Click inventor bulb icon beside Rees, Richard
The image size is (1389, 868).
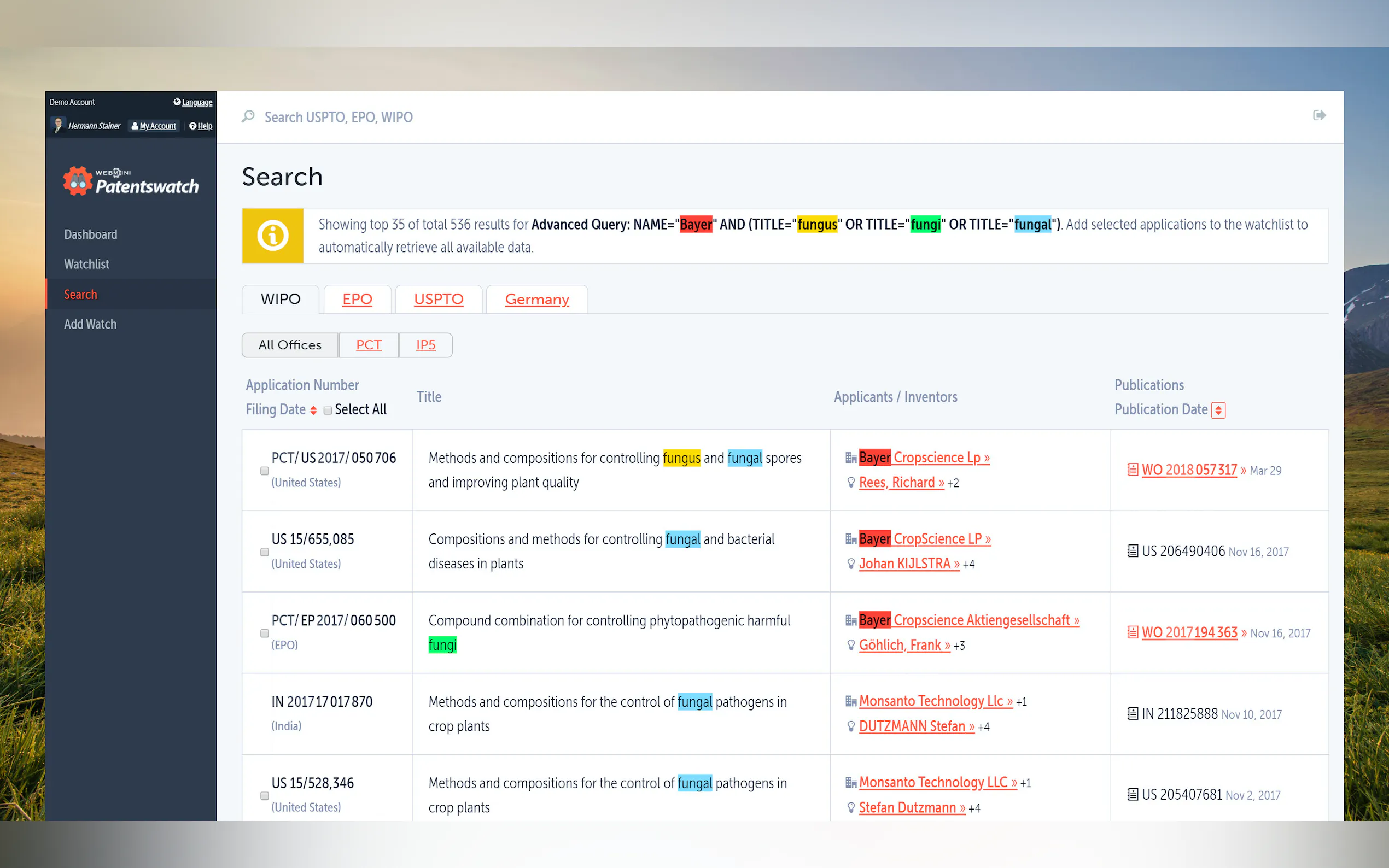click(x=851, y=483)
